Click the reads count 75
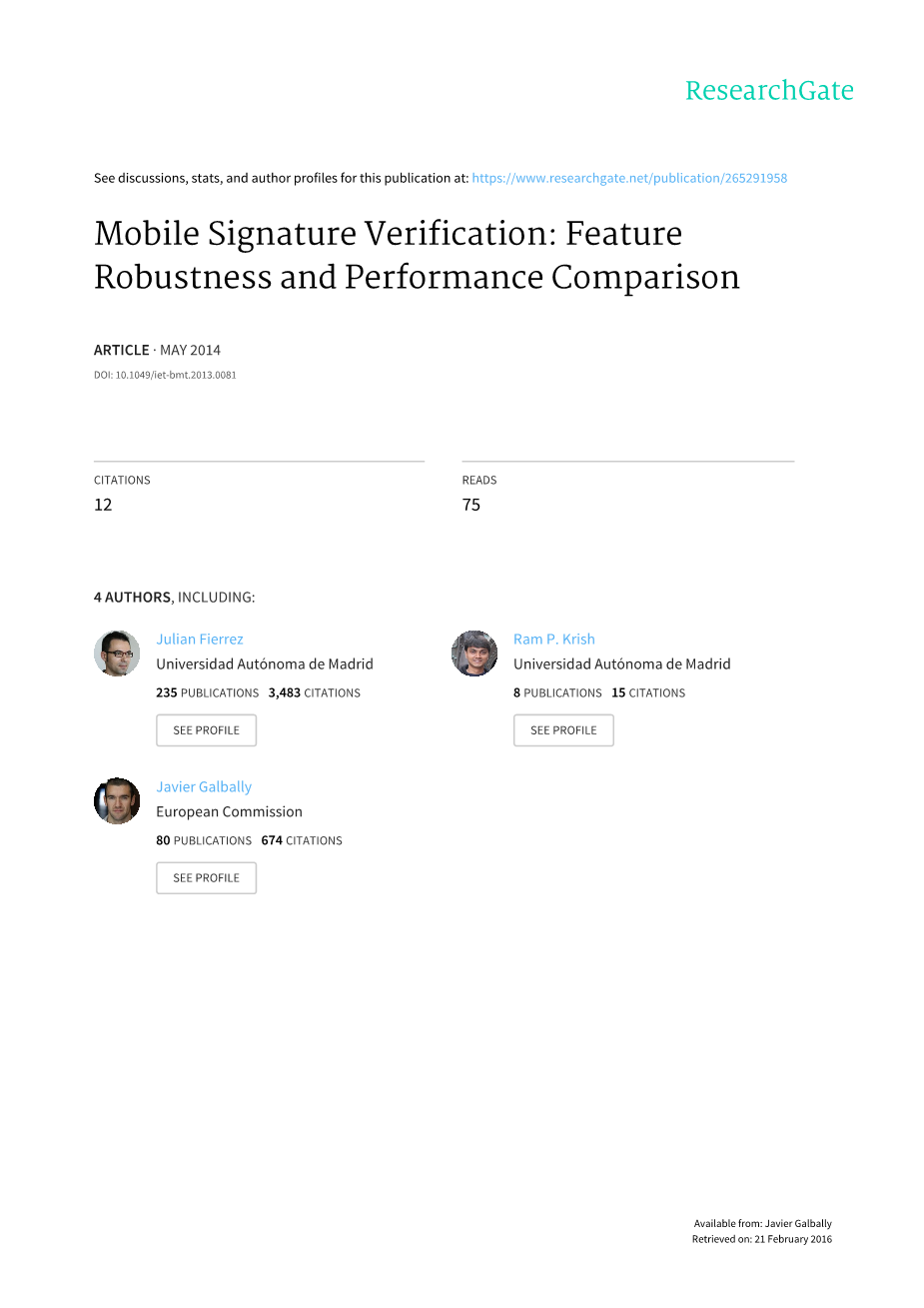This screenshot has height=1308, width=924. click(471, 505)
